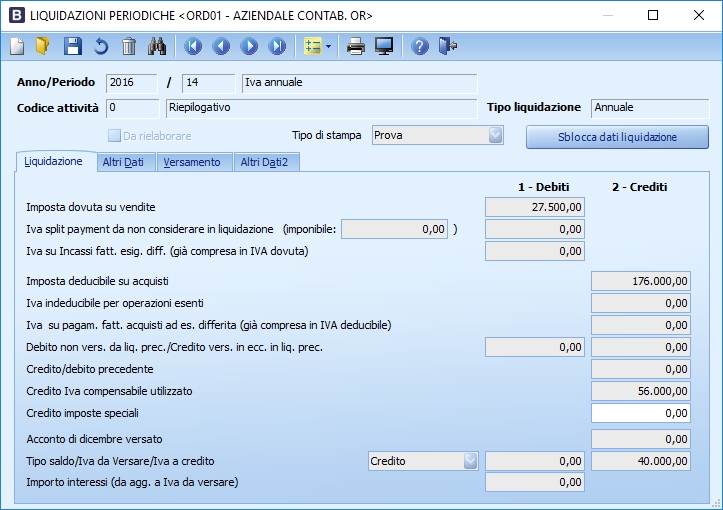The height and width of the screenshot is (510, 723).
Task: Click the Credito imposte speciali field
Action: coord(640,412)
